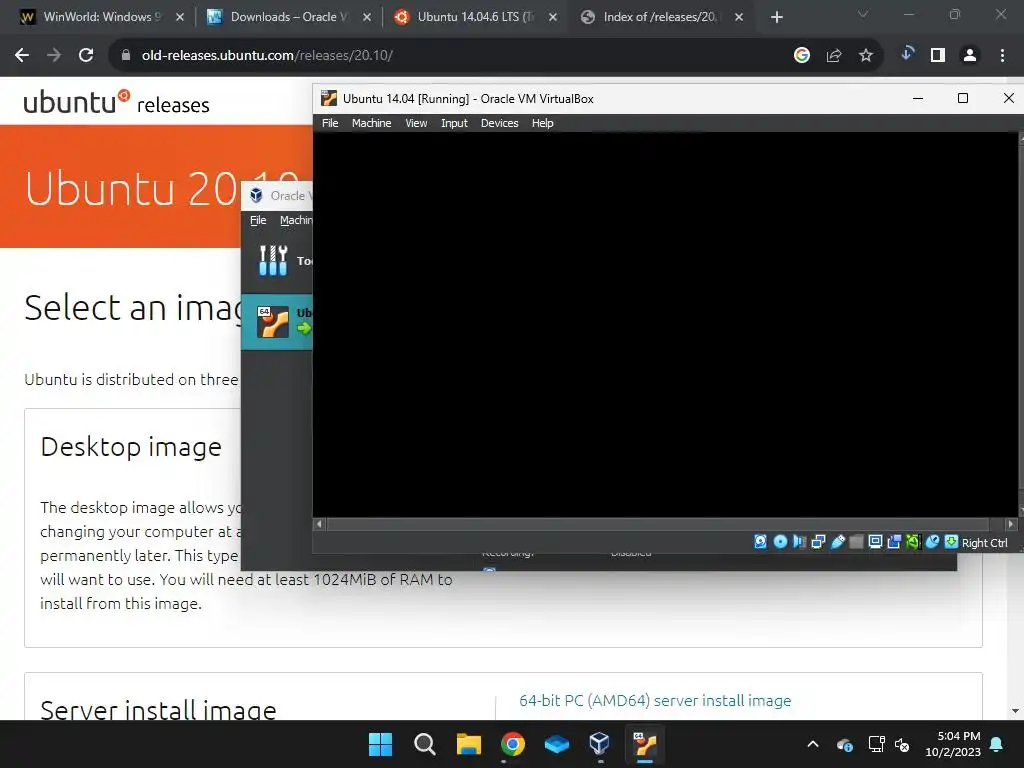This screenshot has height=768, width=1024.
Task: Open the Chrome profile avatar
Action: pos(970,56)
